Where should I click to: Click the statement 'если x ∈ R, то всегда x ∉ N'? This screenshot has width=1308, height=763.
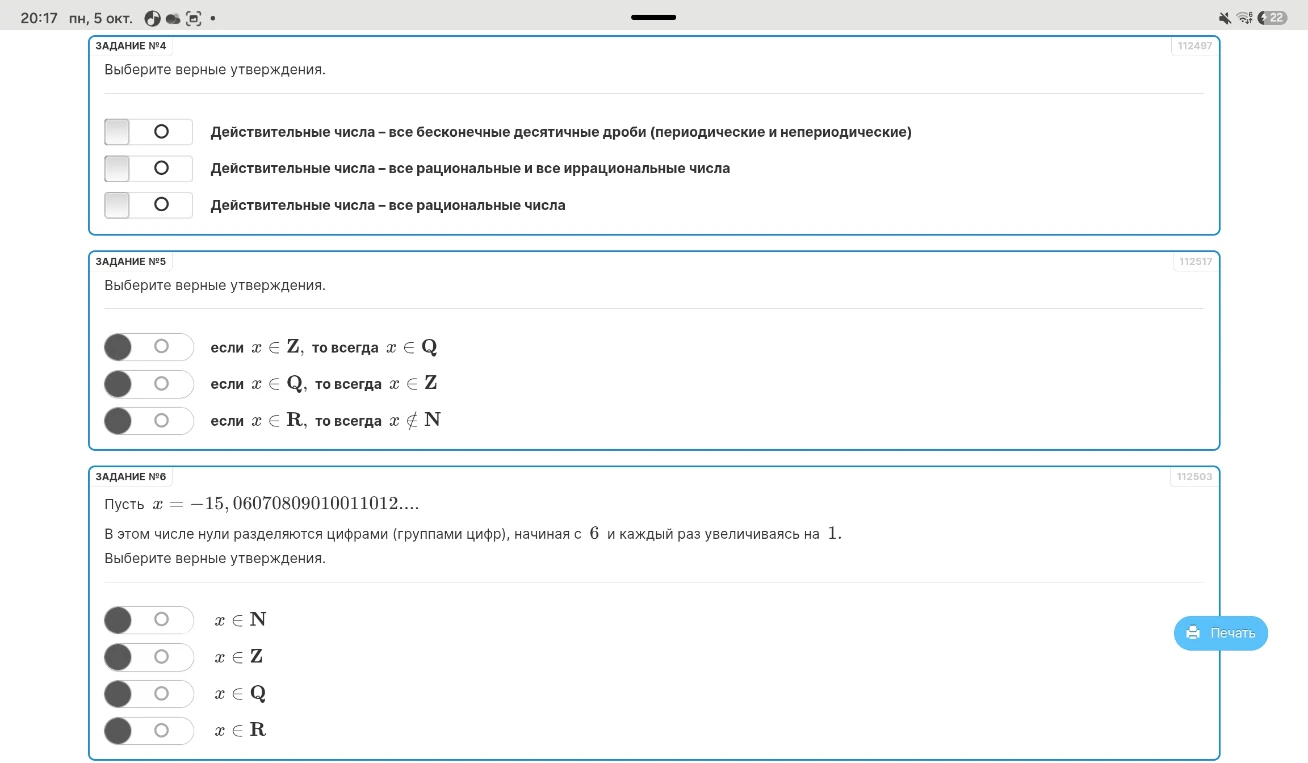click(326, 421)
